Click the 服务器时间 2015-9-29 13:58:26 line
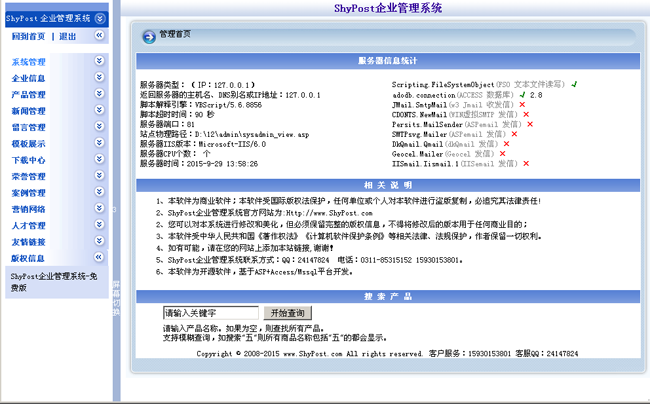This screenshot has height=404, width=650. [199, 164]
